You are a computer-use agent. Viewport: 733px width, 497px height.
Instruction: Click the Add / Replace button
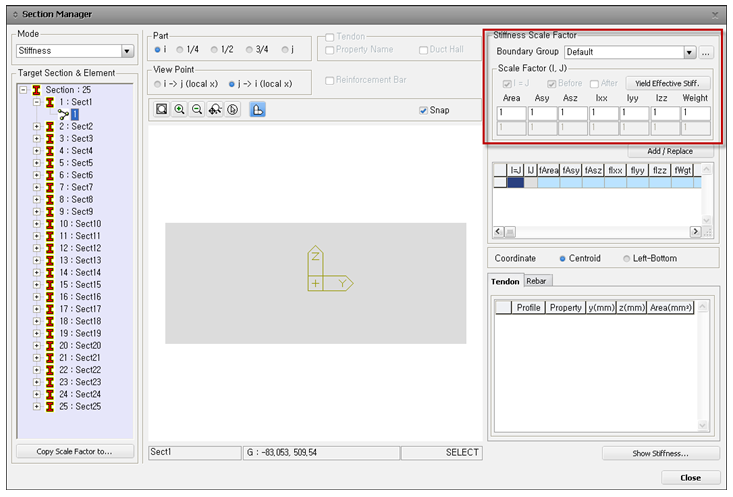coord(670,151)
